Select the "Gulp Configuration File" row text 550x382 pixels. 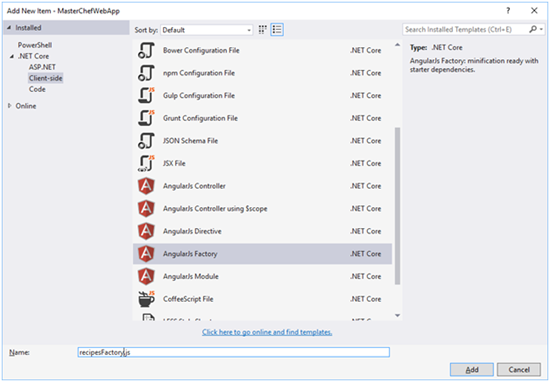(x=199, y=95)
